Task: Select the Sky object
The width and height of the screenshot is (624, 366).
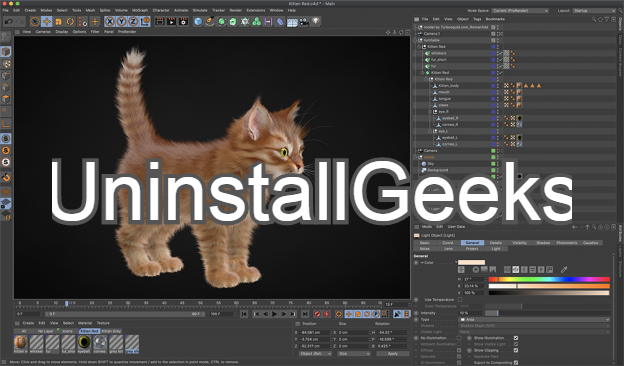Action: coord(431,164)
